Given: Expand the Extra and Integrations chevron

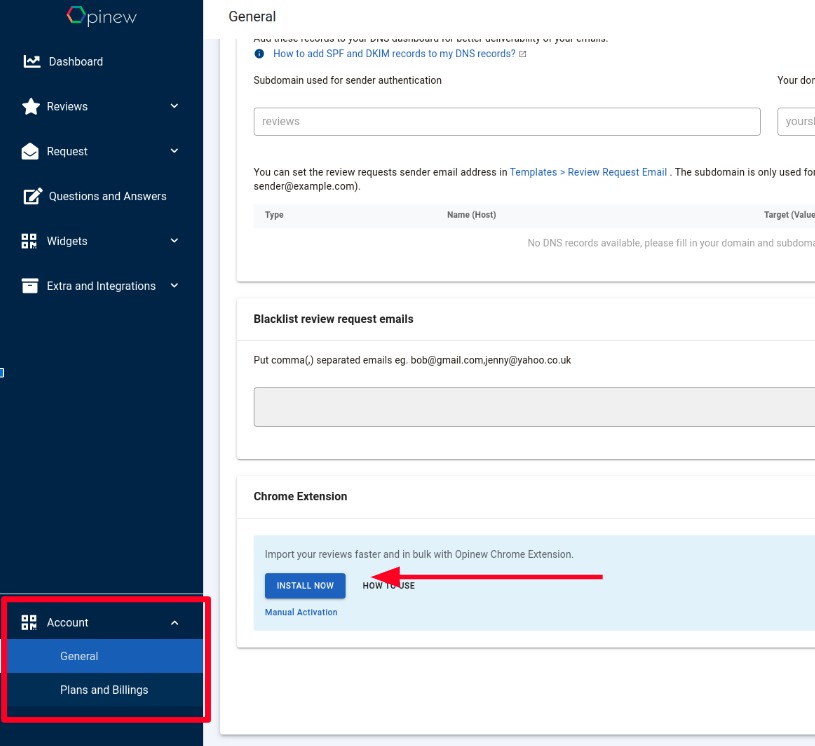Looking at the screenshot, I should tap(174, 285).
